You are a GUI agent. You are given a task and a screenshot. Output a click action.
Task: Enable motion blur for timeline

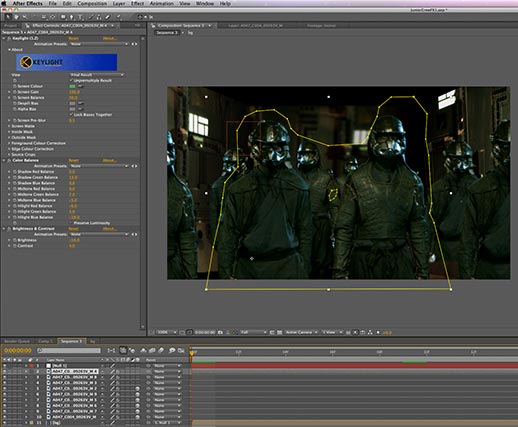pyautogui.click(x=161, y=350)
